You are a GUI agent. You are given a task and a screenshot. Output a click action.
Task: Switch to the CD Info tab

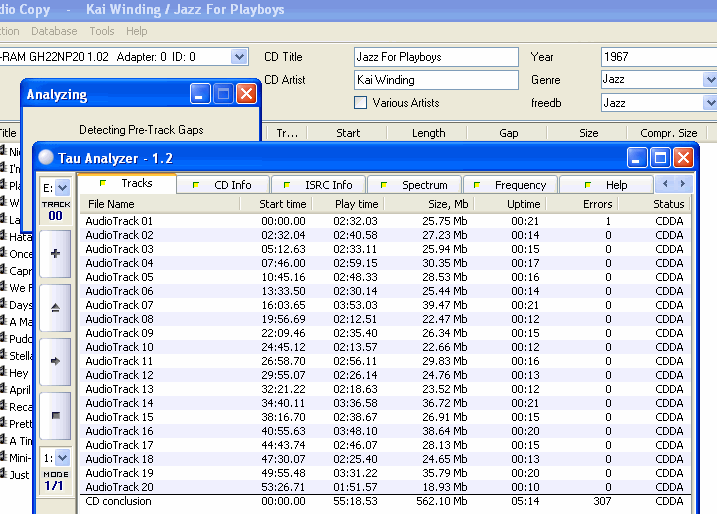click(x=223, y=185)
